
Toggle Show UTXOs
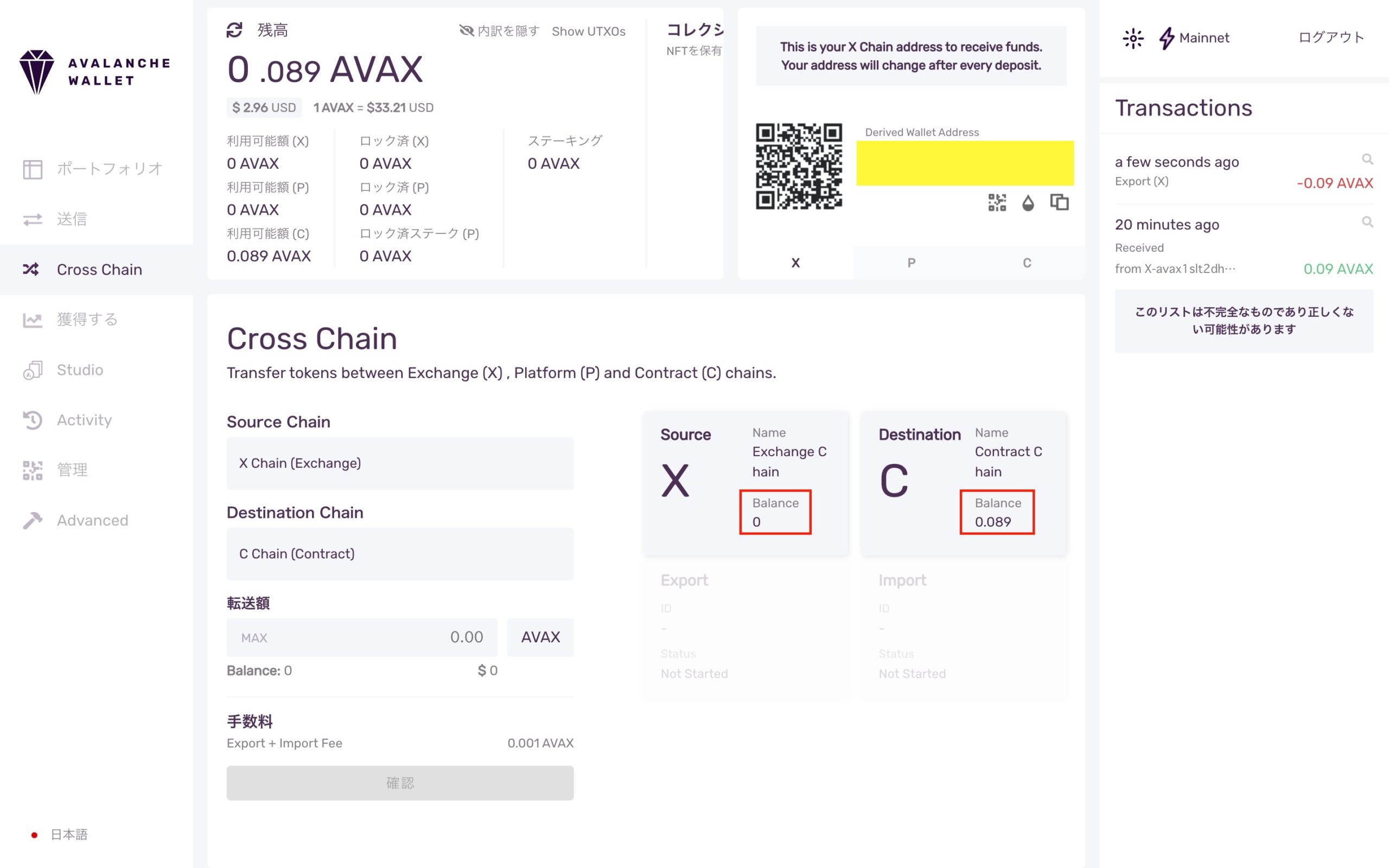(588, 31)
